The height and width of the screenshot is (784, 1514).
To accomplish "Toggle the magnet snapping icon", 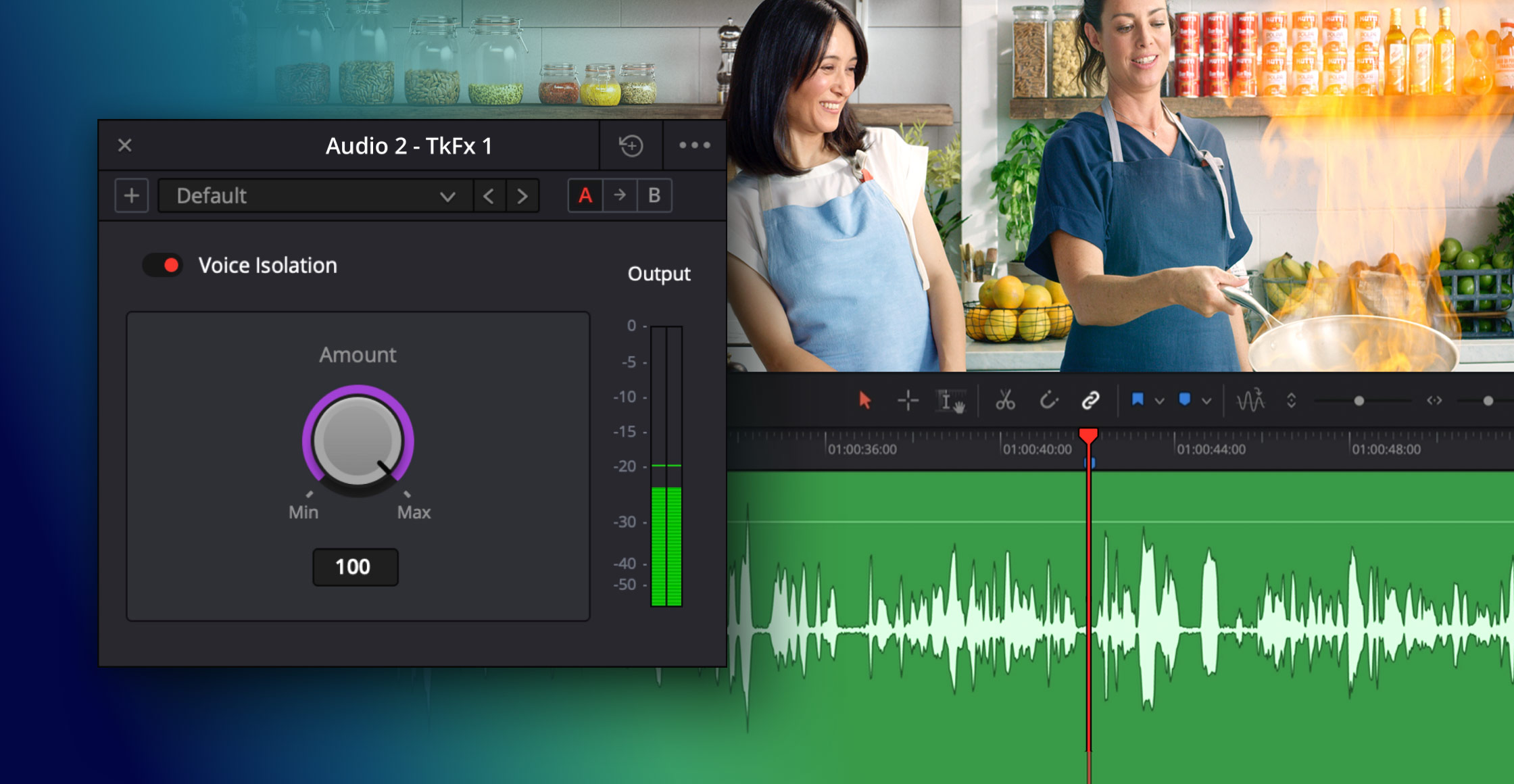I will pyautogui.click(x=1048, y=400).
